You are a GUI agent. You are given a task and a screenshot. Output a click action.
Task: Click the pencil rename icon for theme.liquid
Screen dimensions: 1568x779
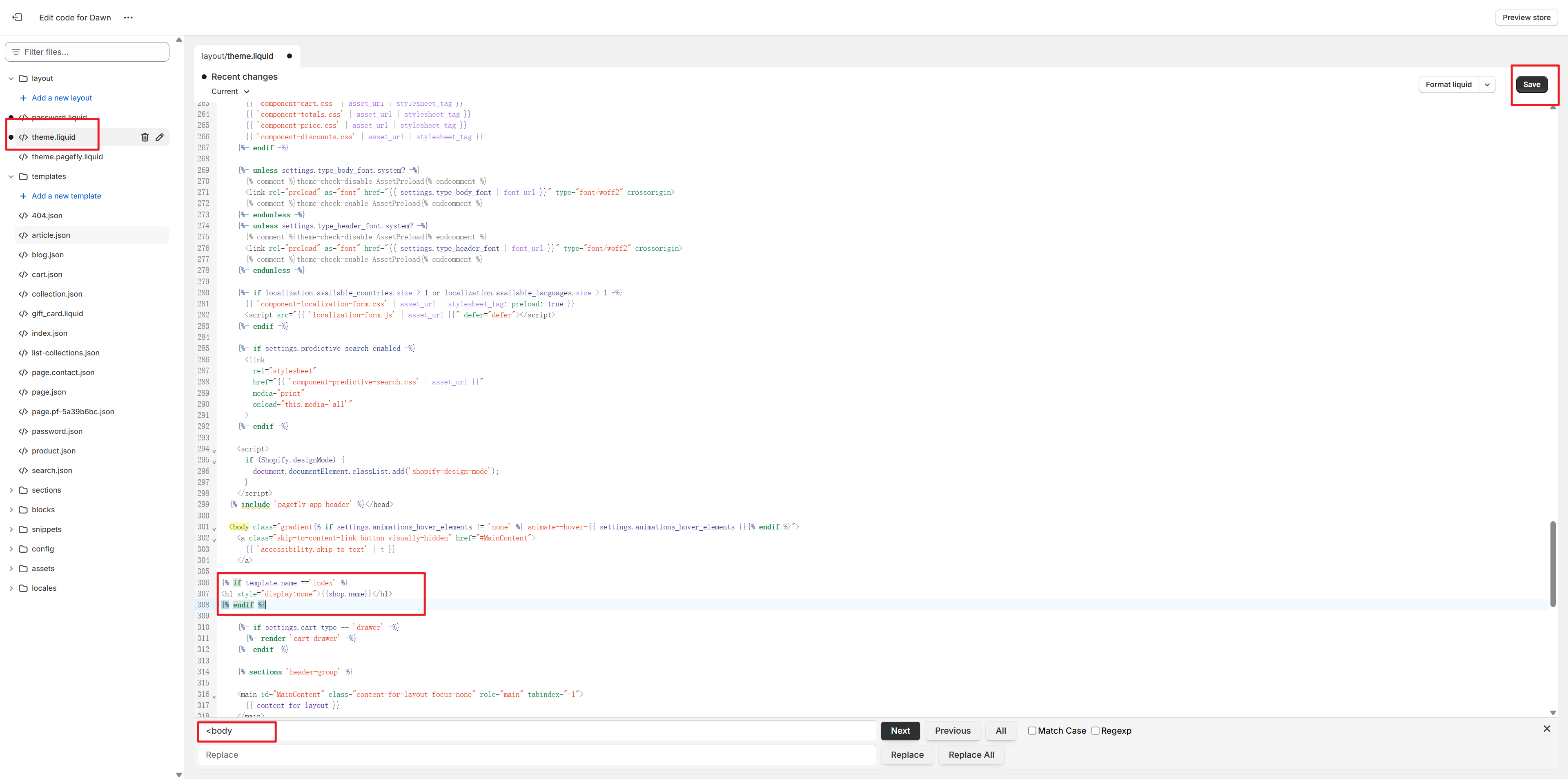160,137
